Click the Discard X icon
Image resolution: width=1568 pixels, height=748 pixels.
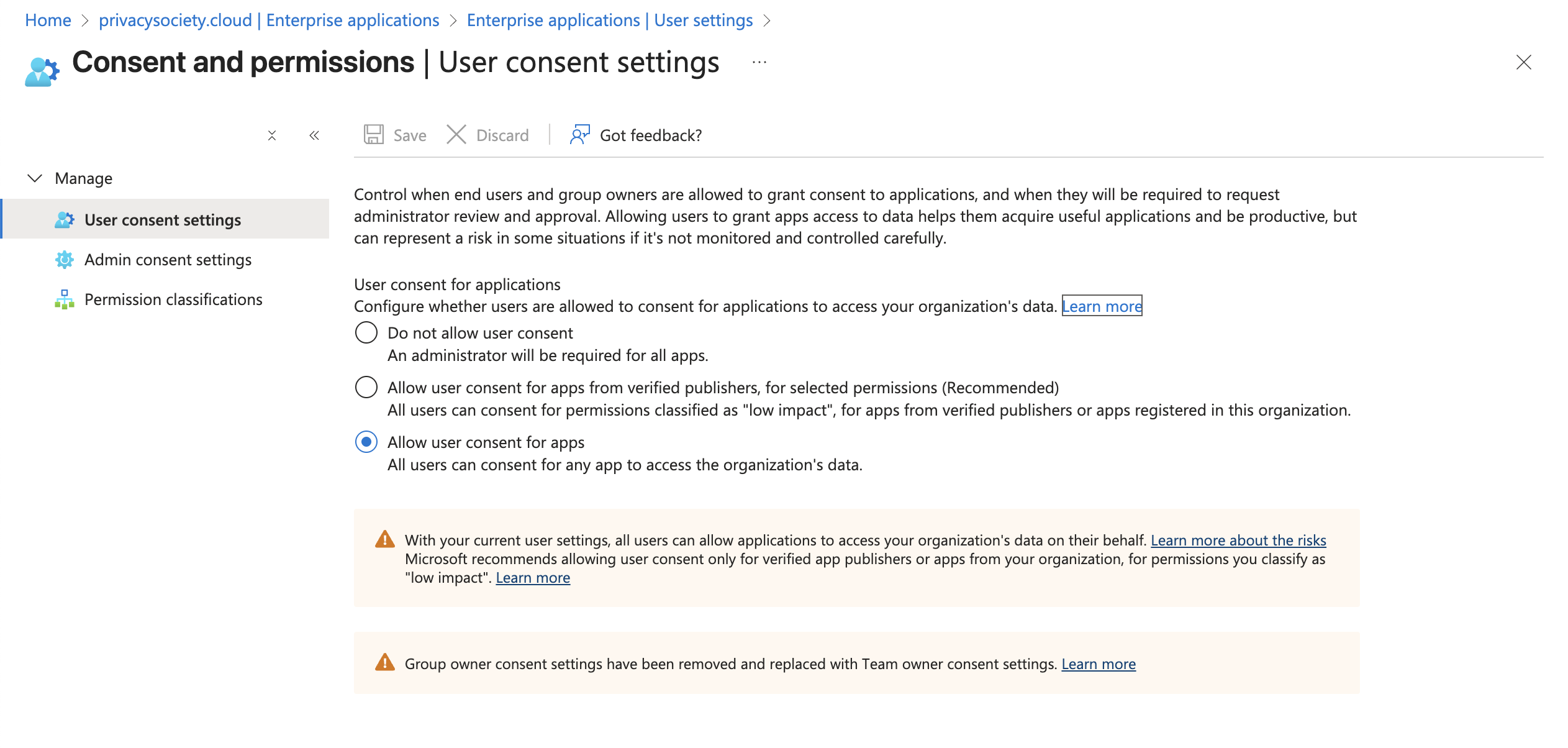pos(456,135)
